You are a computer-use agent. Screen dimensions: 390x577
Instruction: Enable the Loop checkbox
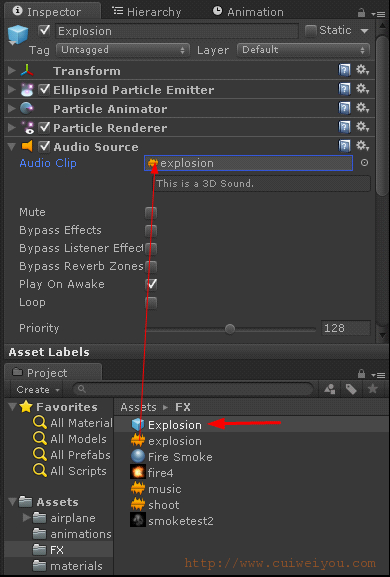pyautogui.click(x=151, y=303)
